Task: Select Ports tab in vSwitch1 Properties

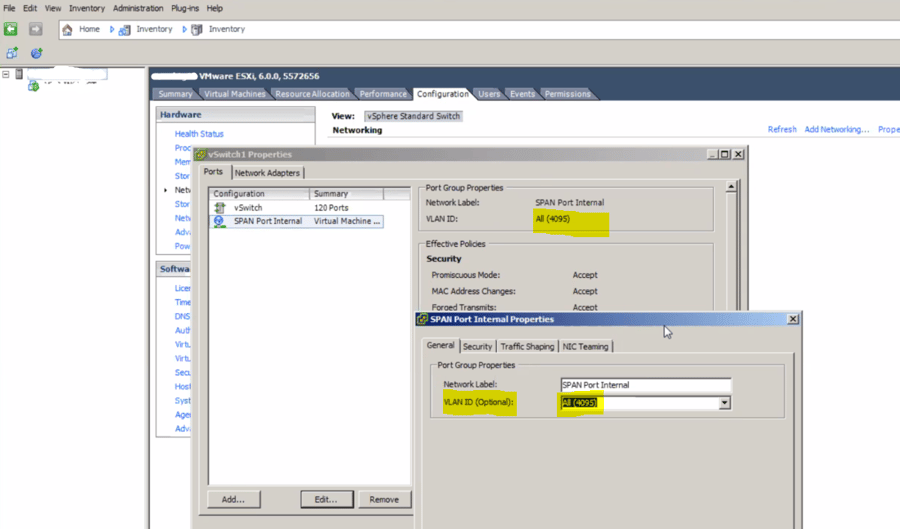Action: [213, 172]
